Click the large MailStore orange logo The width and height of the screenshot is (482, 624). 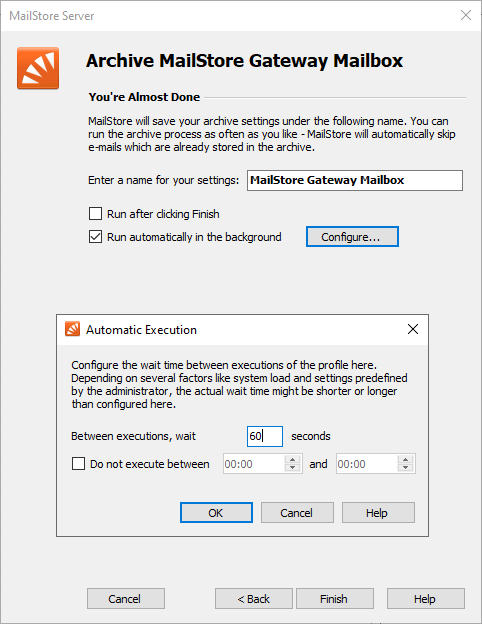[38, 68]
